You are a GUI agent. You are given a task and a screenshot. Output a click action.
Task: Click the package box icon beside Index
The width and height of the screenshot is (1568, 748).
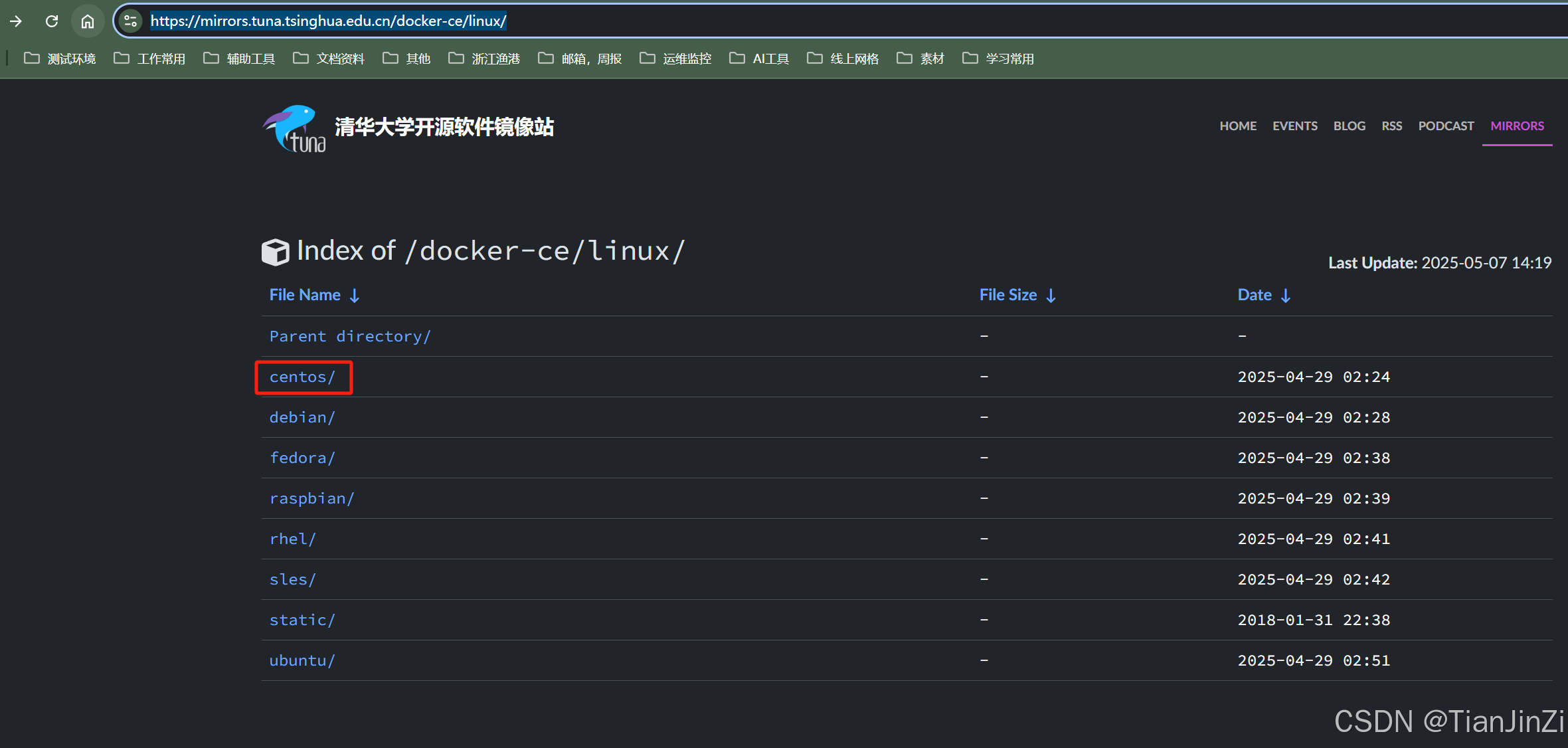275,252
